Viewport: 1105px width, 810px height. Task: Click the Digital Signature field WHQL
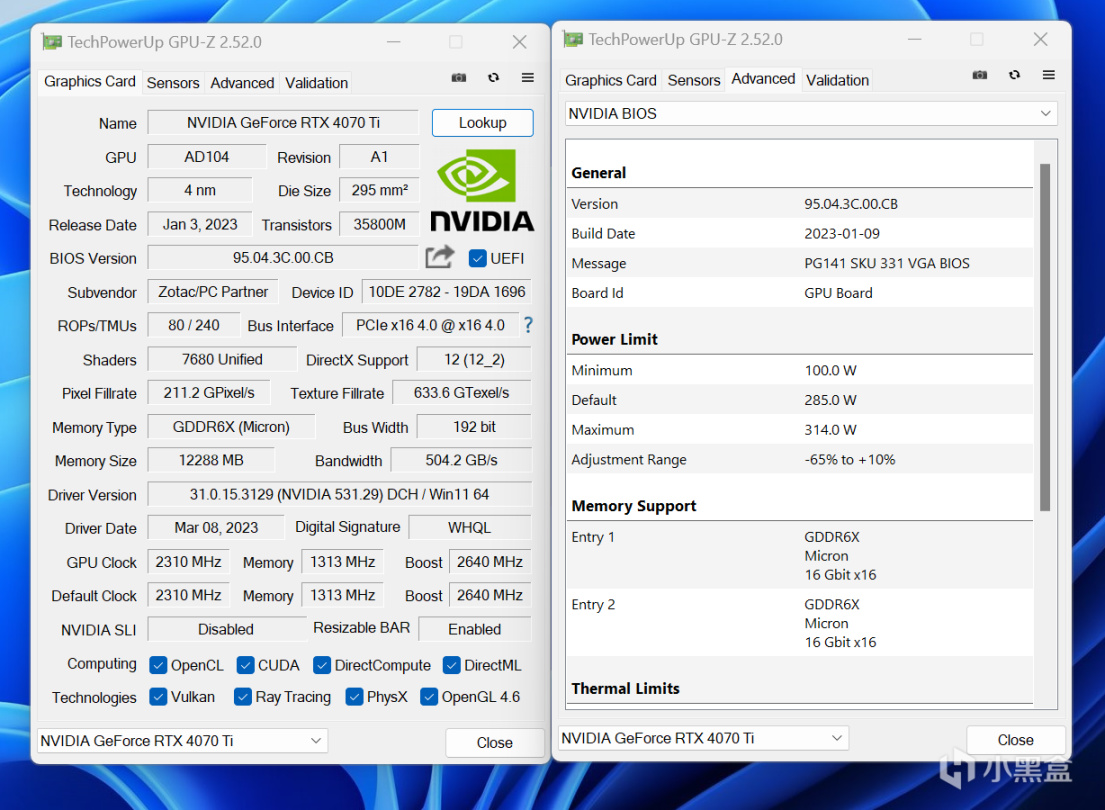pyautogui.click(x=469, y=528)
